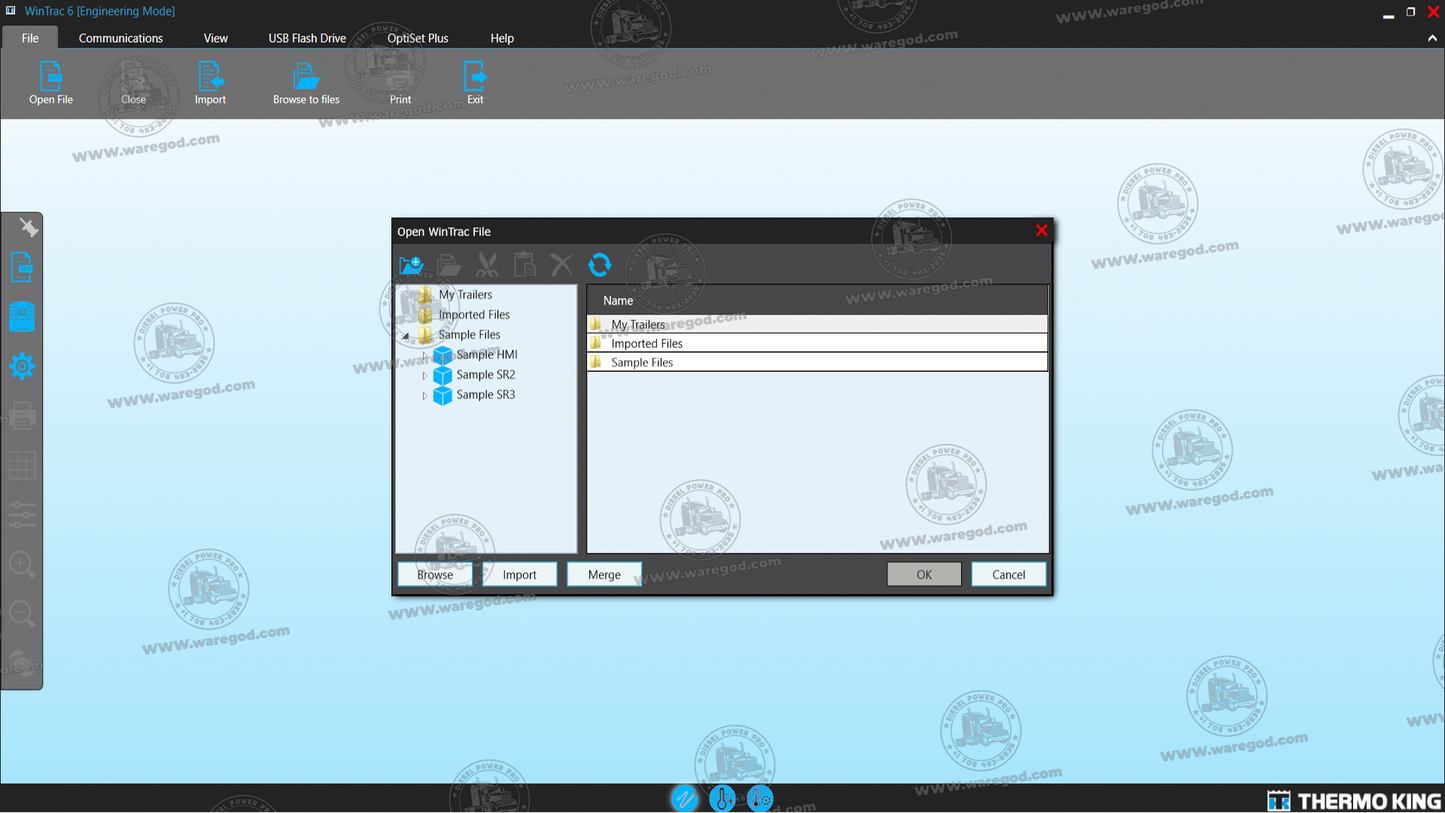Expand the Sample HMI tree node

(424, 356)
